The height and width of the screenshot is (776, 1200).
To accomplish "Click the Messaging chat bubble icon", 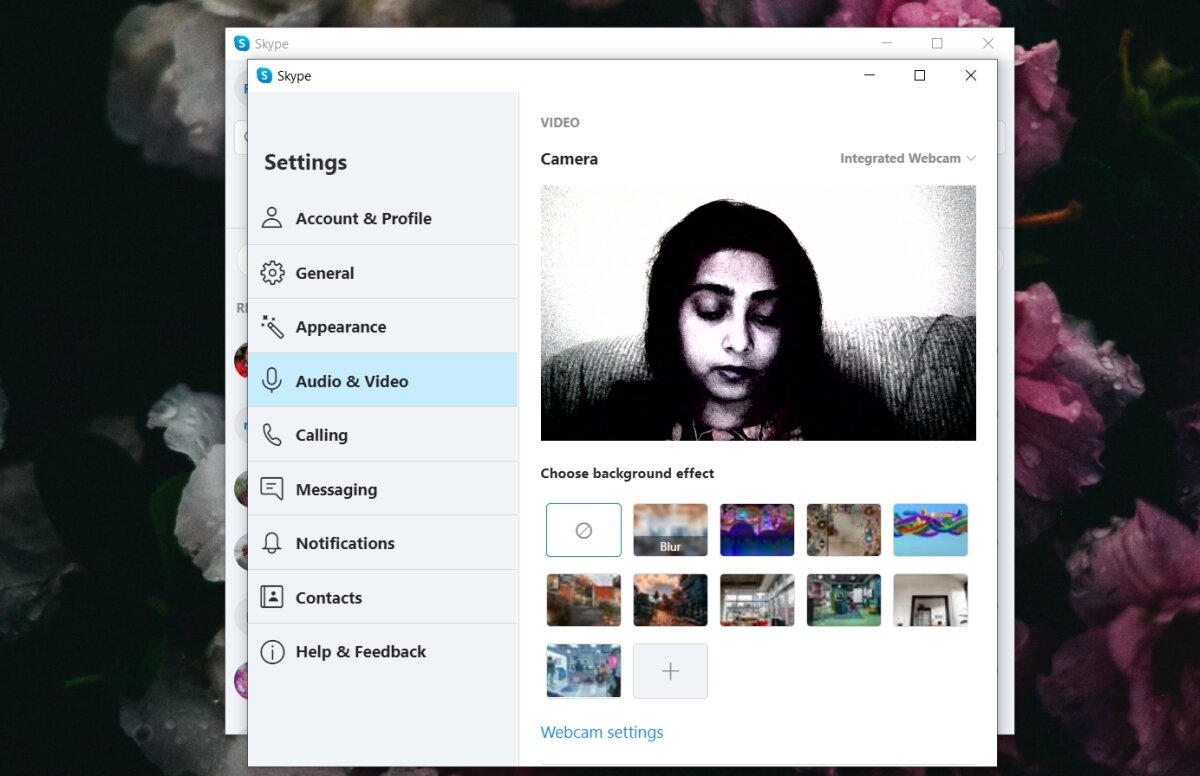I will (272, 489).
